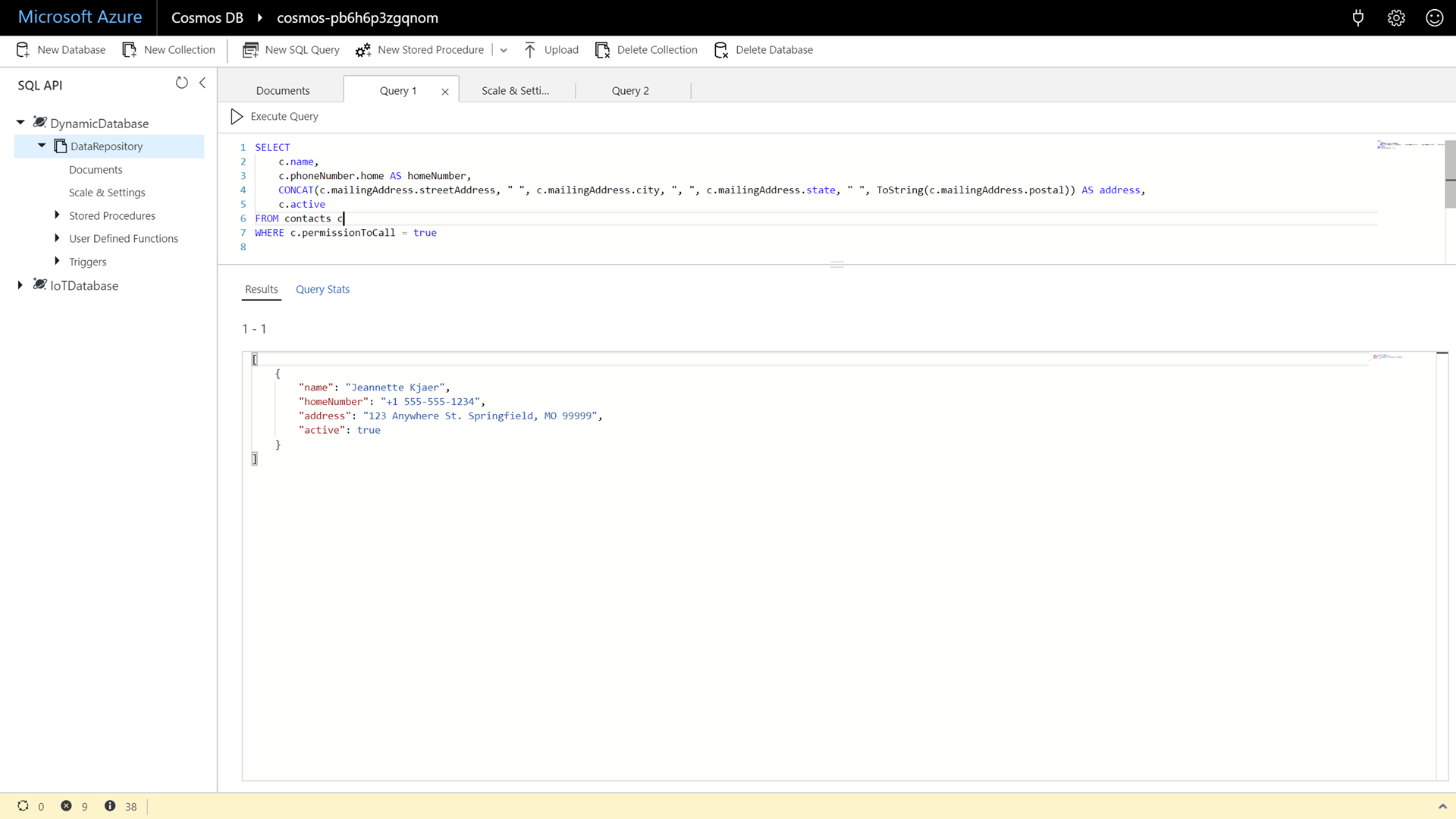Click the feedback smiley icon
The width and height of the screenshot is (1456, 819).
(1434, 18)
